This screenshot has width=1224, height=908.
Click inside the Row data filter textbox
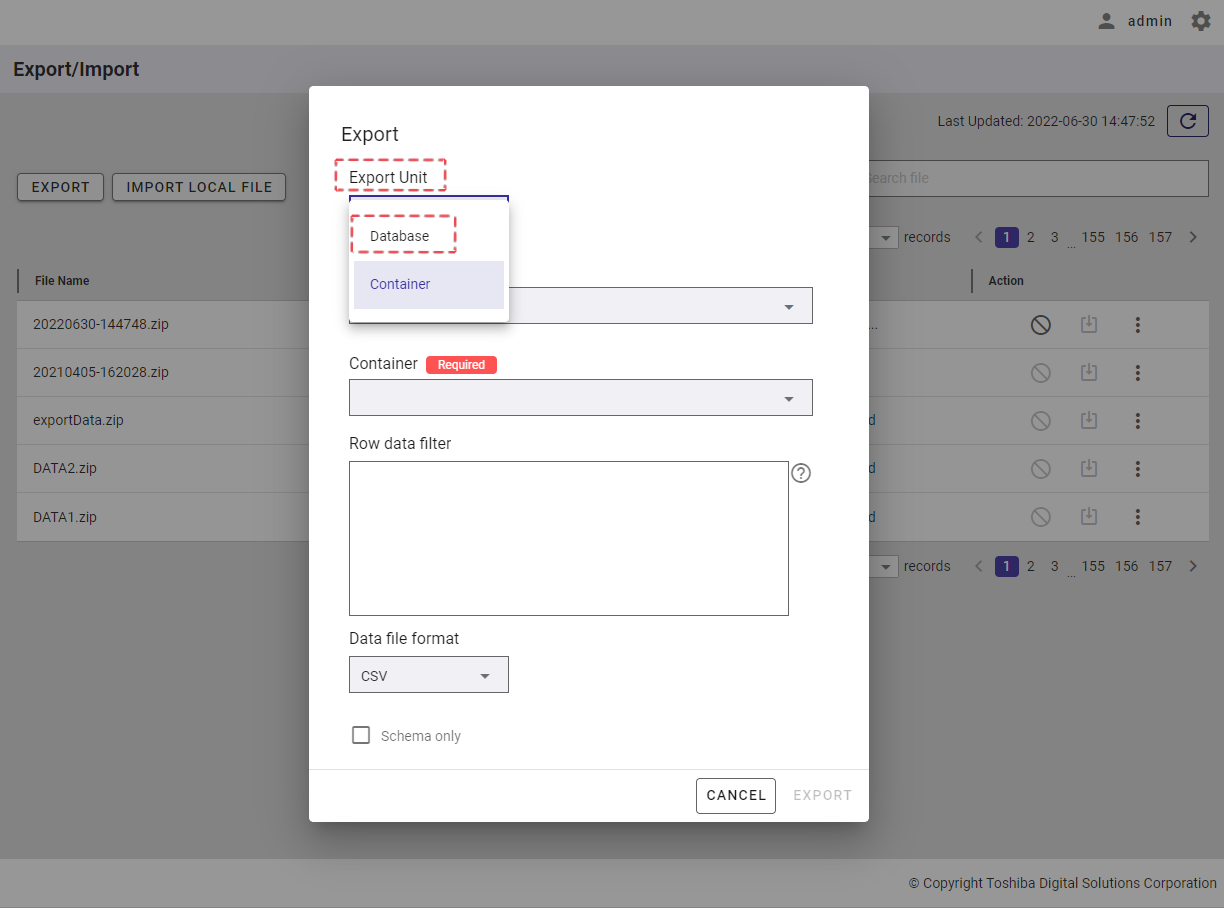click(568, 538)
